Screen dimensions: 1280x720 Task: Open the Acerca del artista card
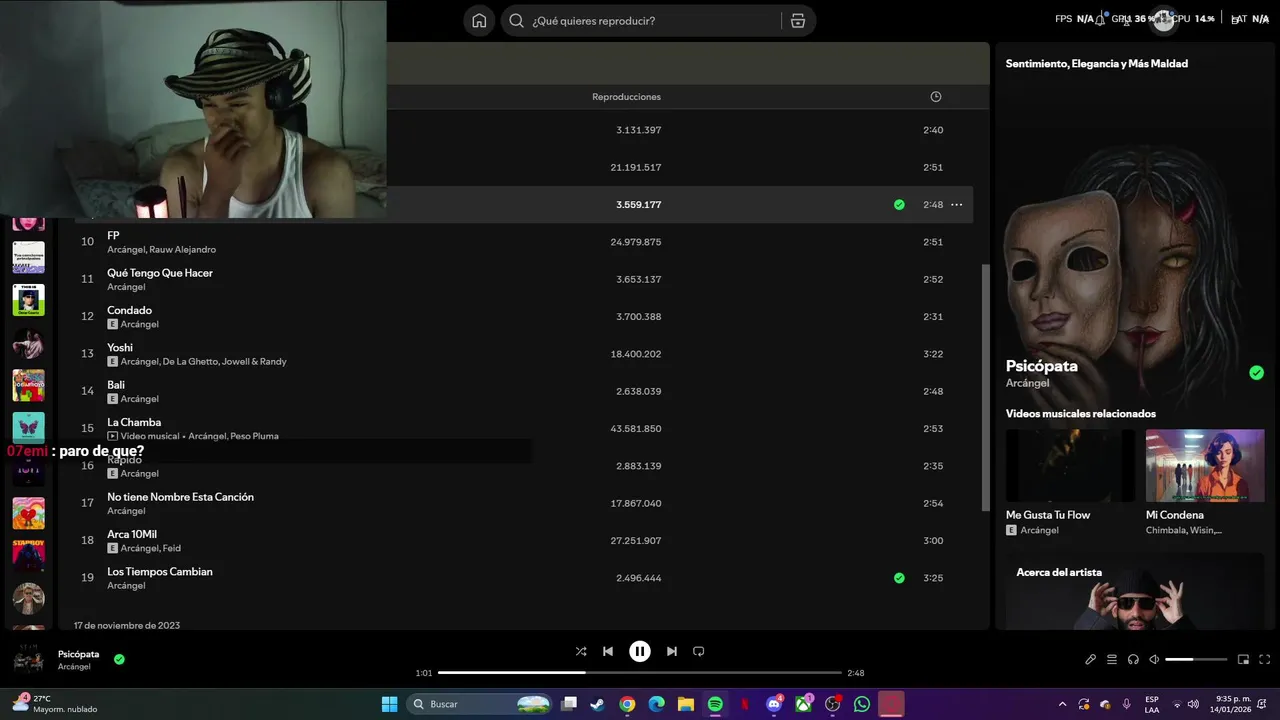1135,592
